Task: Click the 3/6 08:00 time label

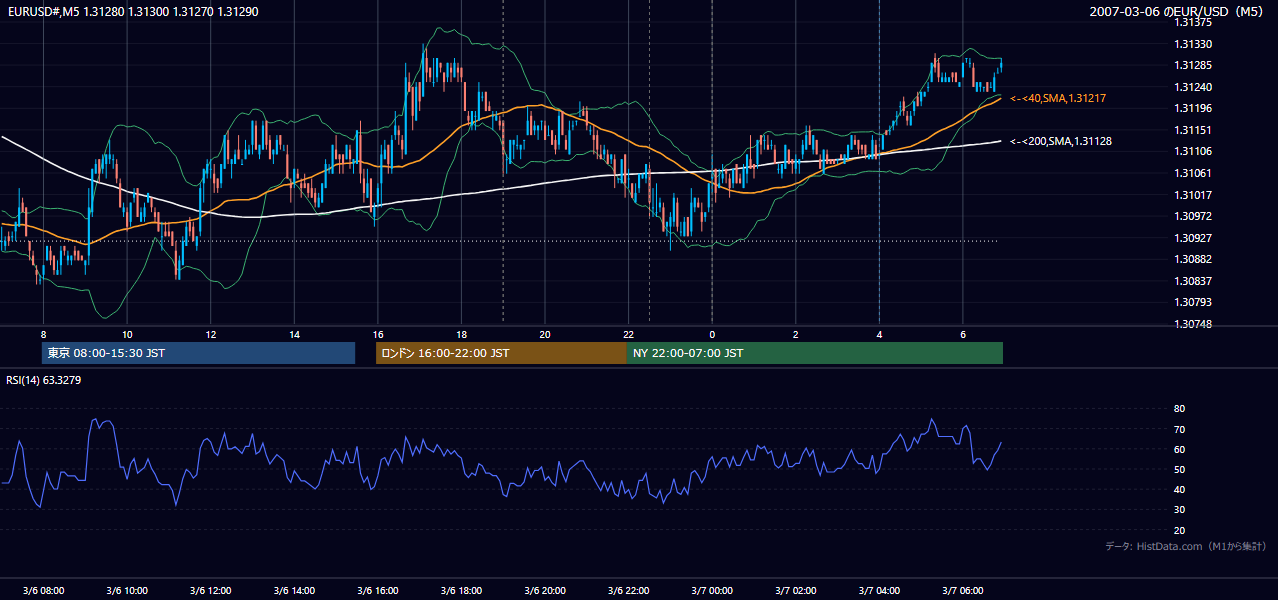Action: pos(43,590)
